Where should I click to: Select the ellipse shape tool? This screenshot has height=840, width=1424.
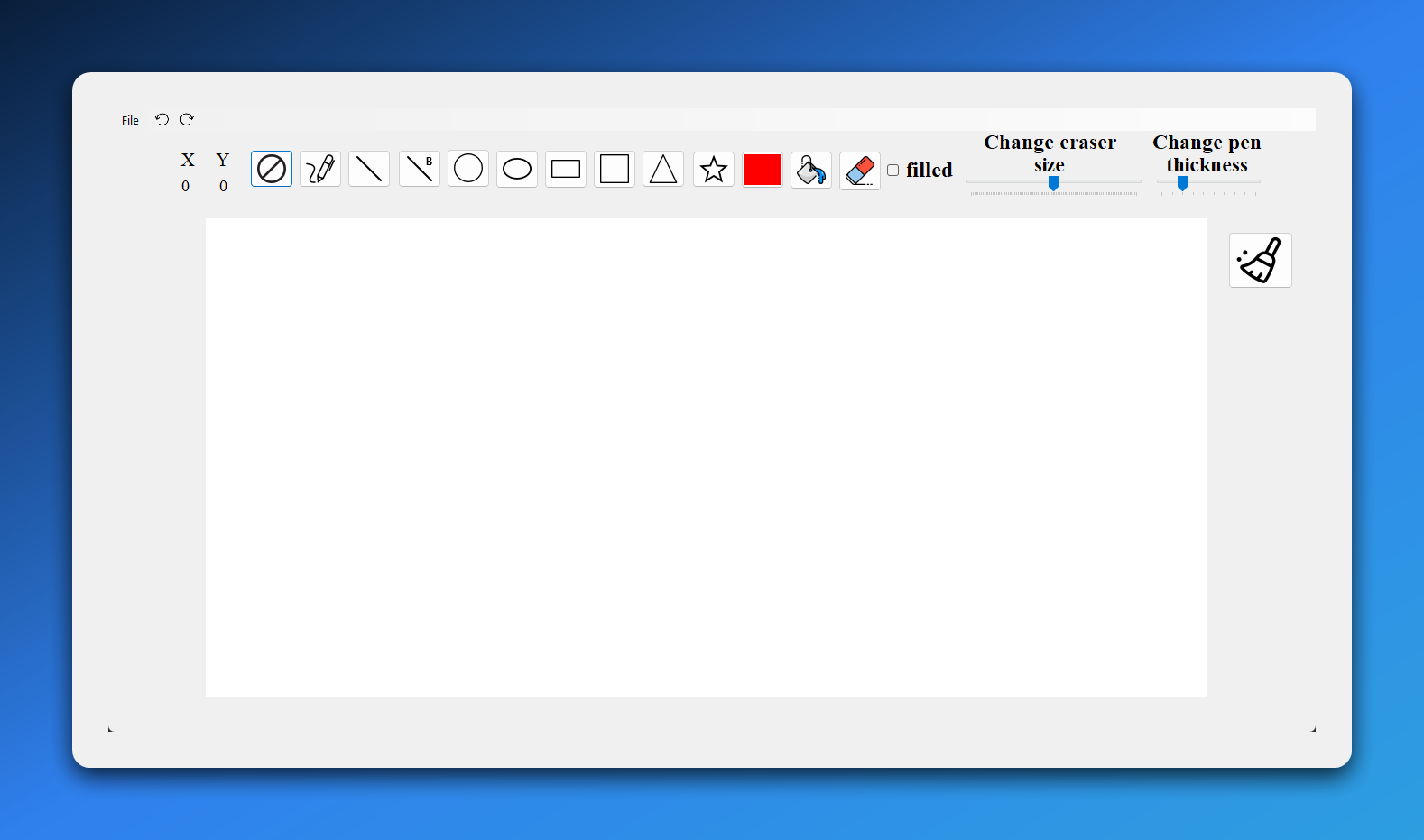pyautogui.click(x=517, y=169)
